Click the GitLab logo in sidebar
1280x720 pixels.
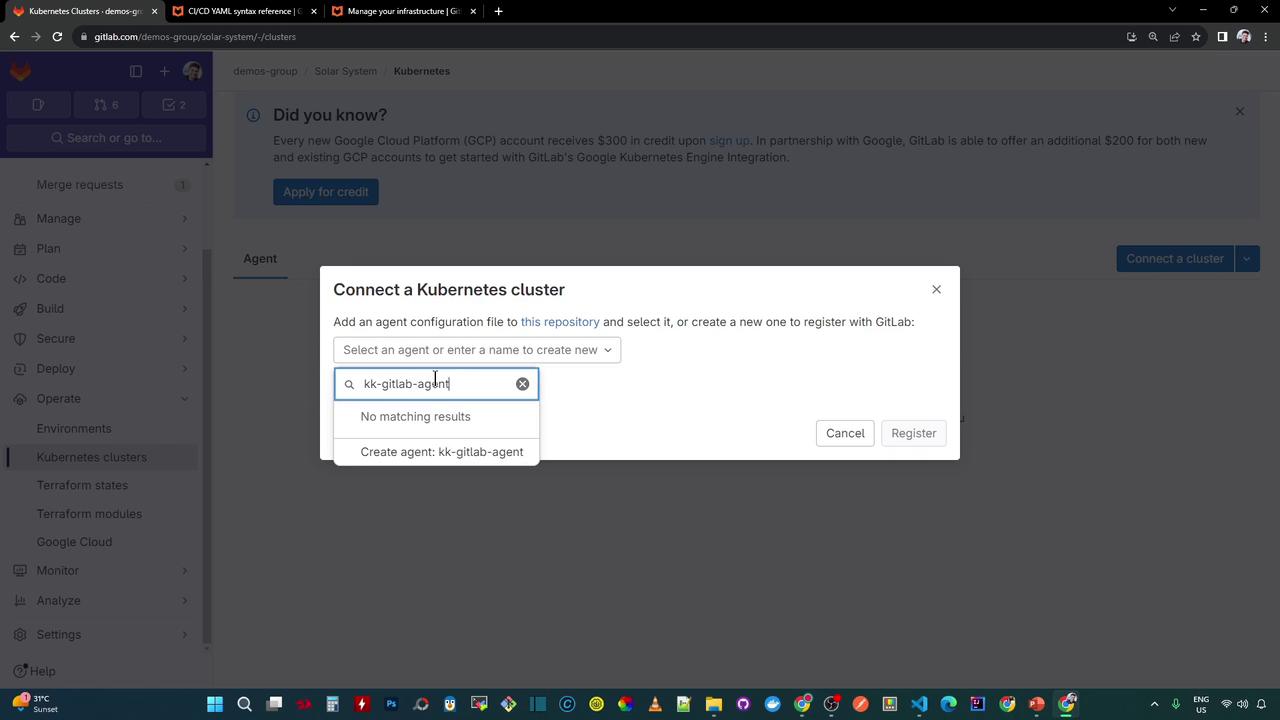click(20, 71)
